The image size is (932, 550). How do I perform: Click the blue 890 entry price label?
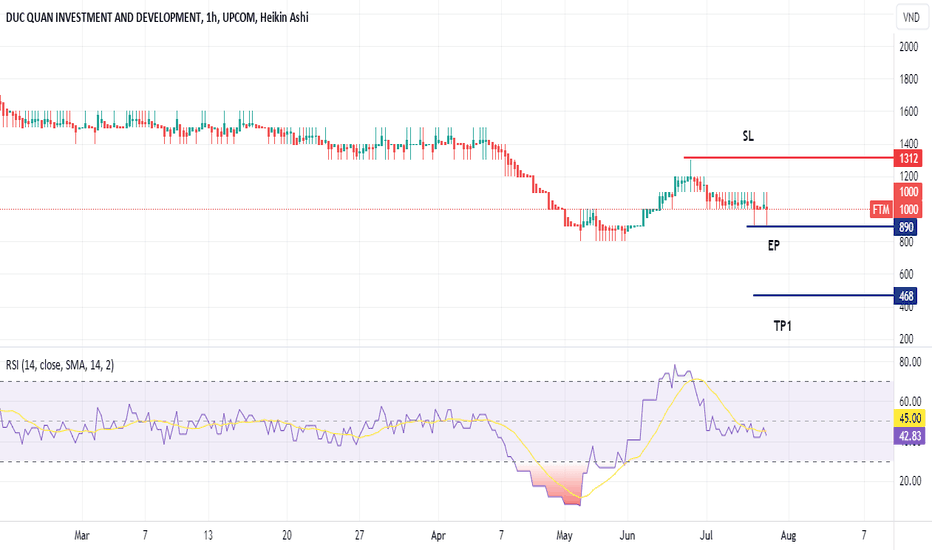[x=906, y=227]
